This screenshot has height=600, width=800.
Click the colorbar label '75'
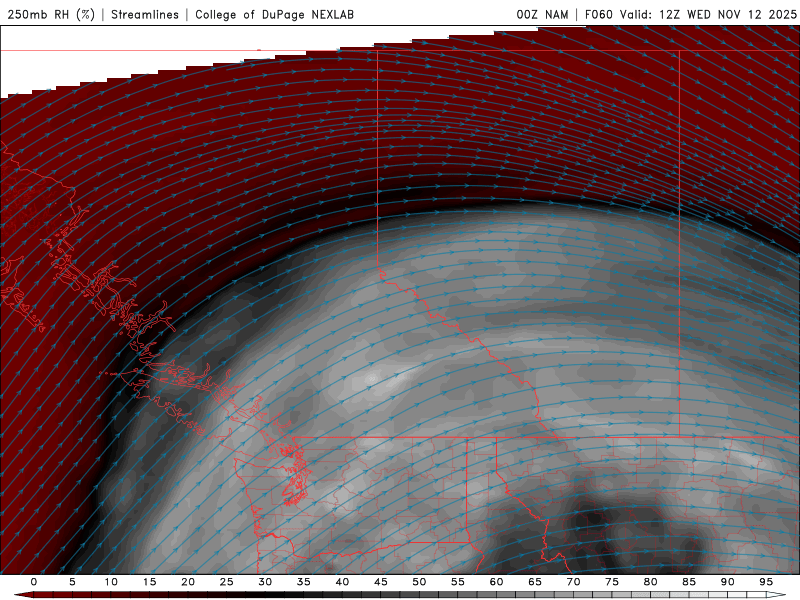[612, 582]
